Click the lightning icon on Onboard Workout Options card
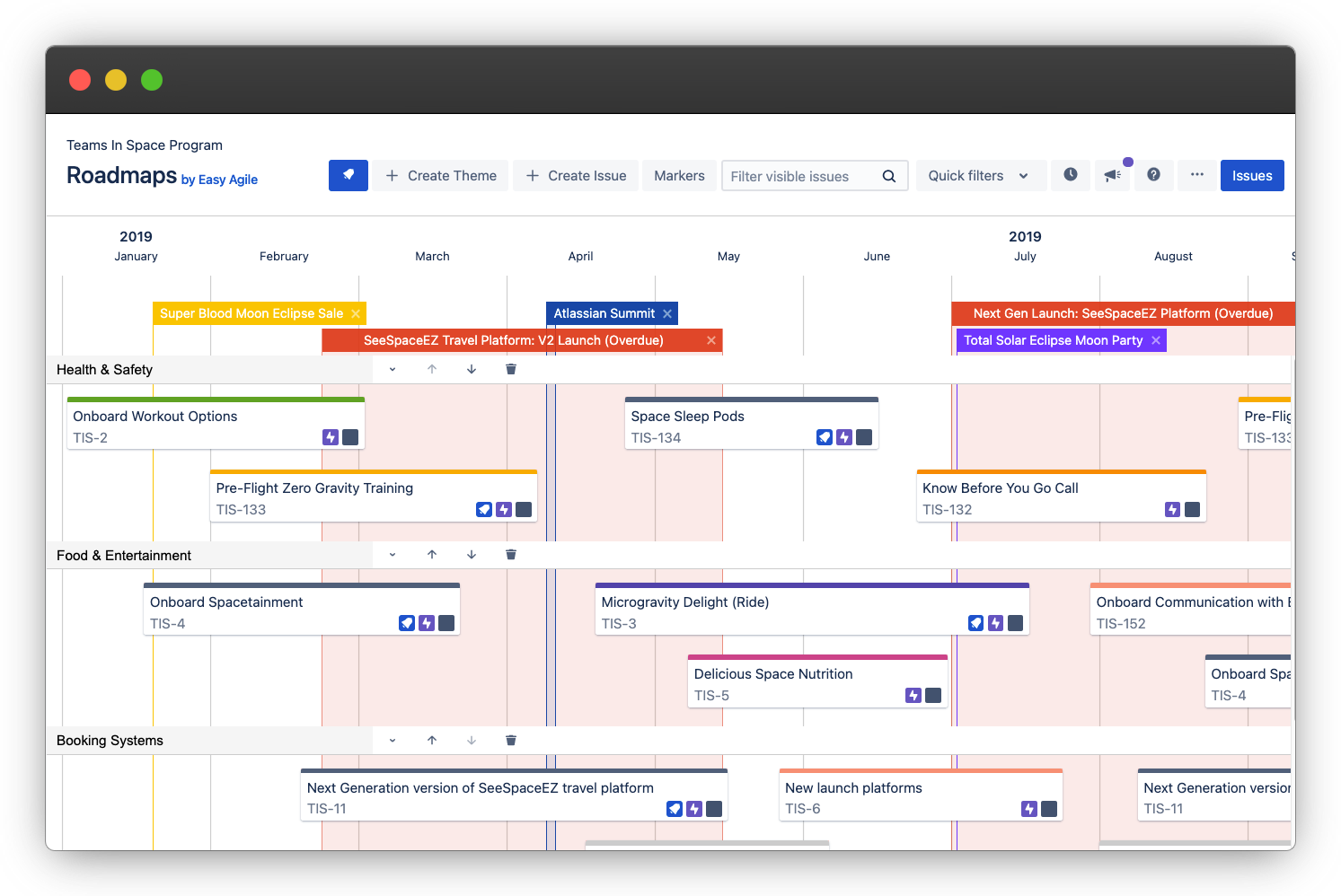 (x=331, y=437)
